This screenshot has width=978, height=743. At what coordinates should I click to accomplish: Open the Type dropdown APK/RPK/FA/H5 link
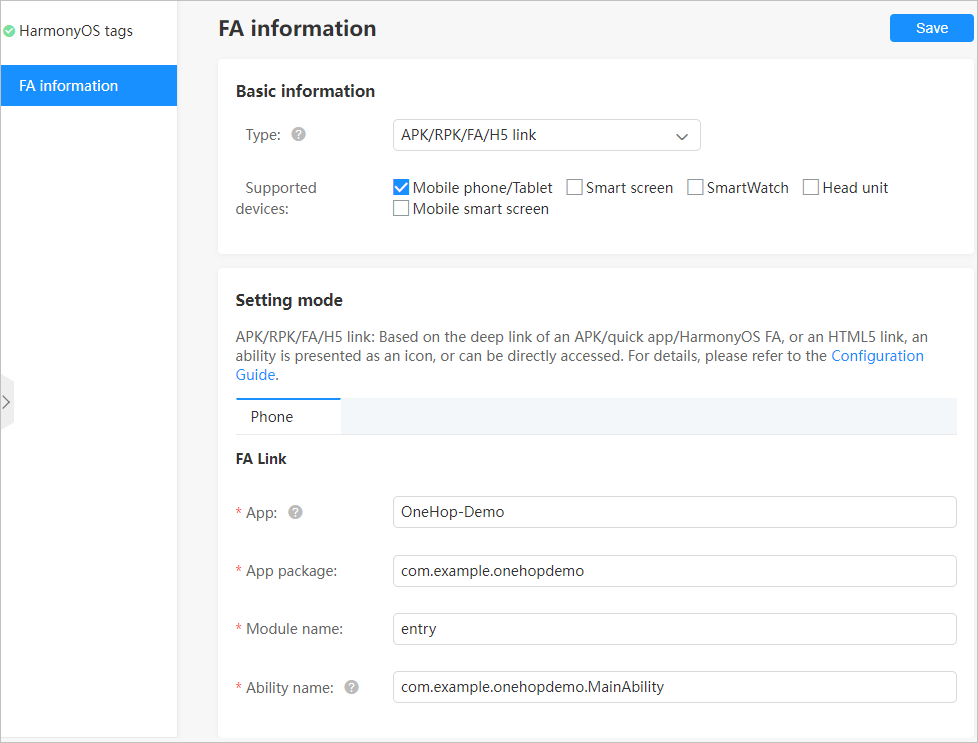546,135
